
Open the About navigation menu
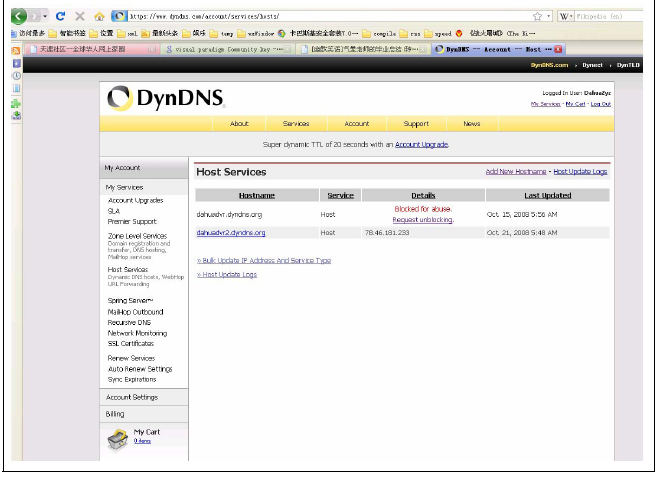pos(239,124)
